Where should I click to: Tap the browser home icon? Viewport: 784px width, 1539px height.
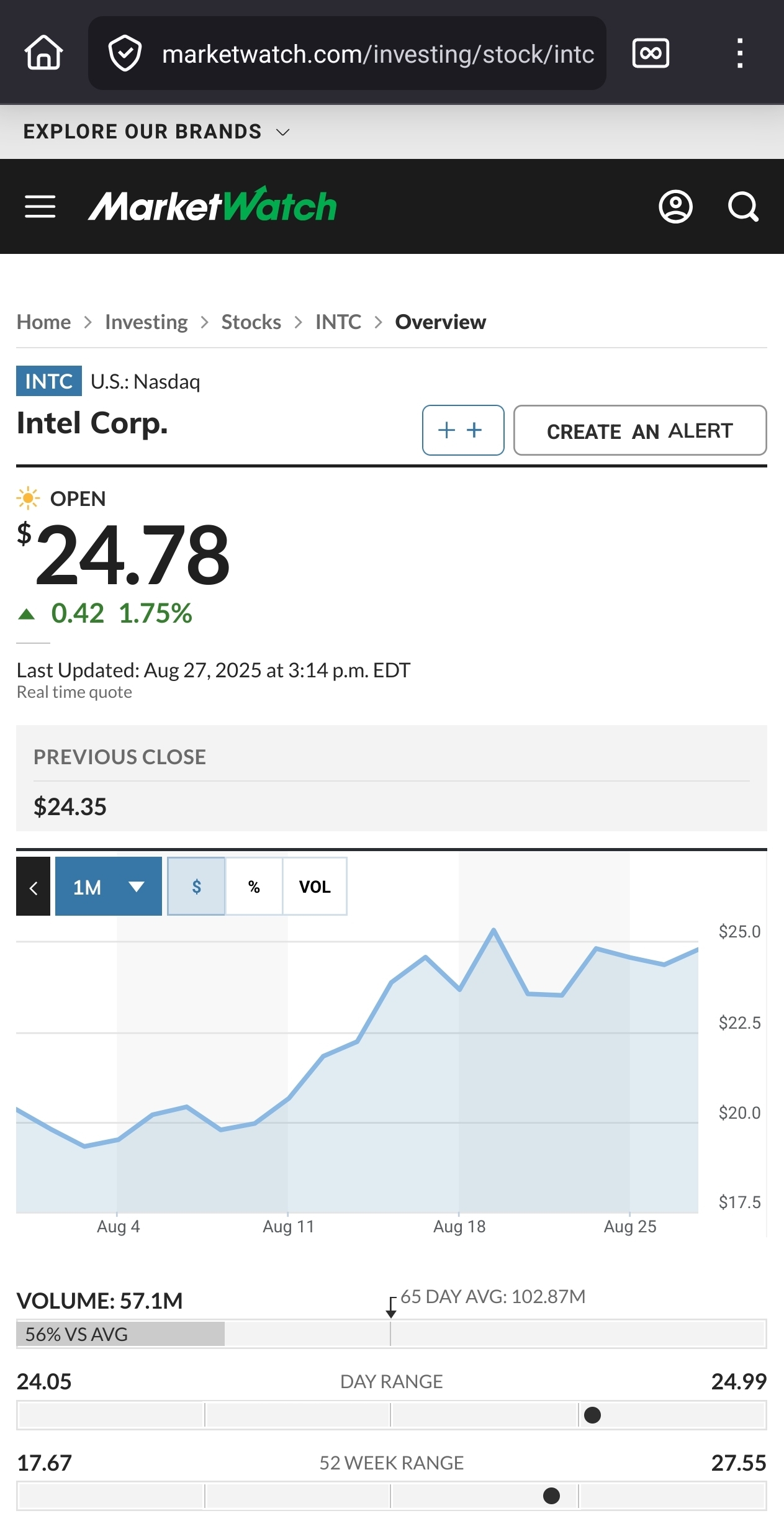pos(43,53)
